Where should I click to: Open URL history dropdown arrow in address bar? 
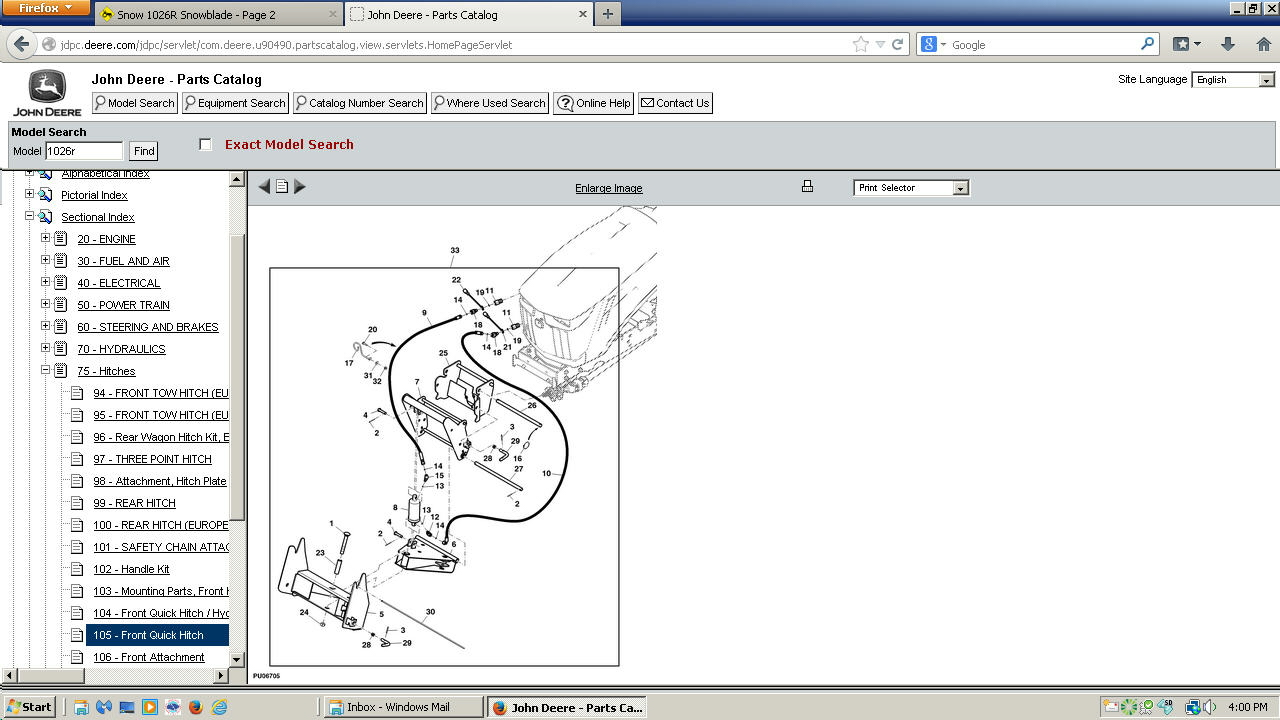880,44
